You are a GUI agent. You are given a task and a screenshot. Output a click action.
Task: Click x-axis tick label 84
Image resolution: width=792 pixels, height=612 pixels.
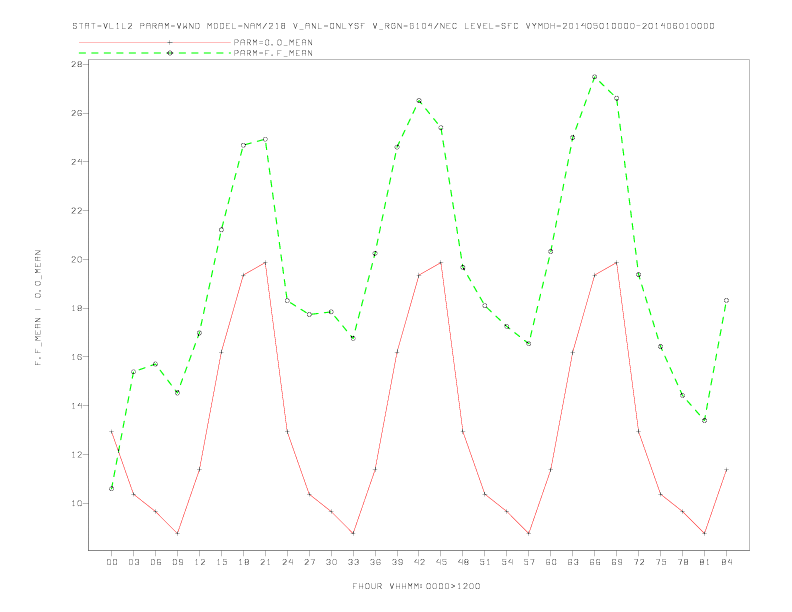[726, 562]
